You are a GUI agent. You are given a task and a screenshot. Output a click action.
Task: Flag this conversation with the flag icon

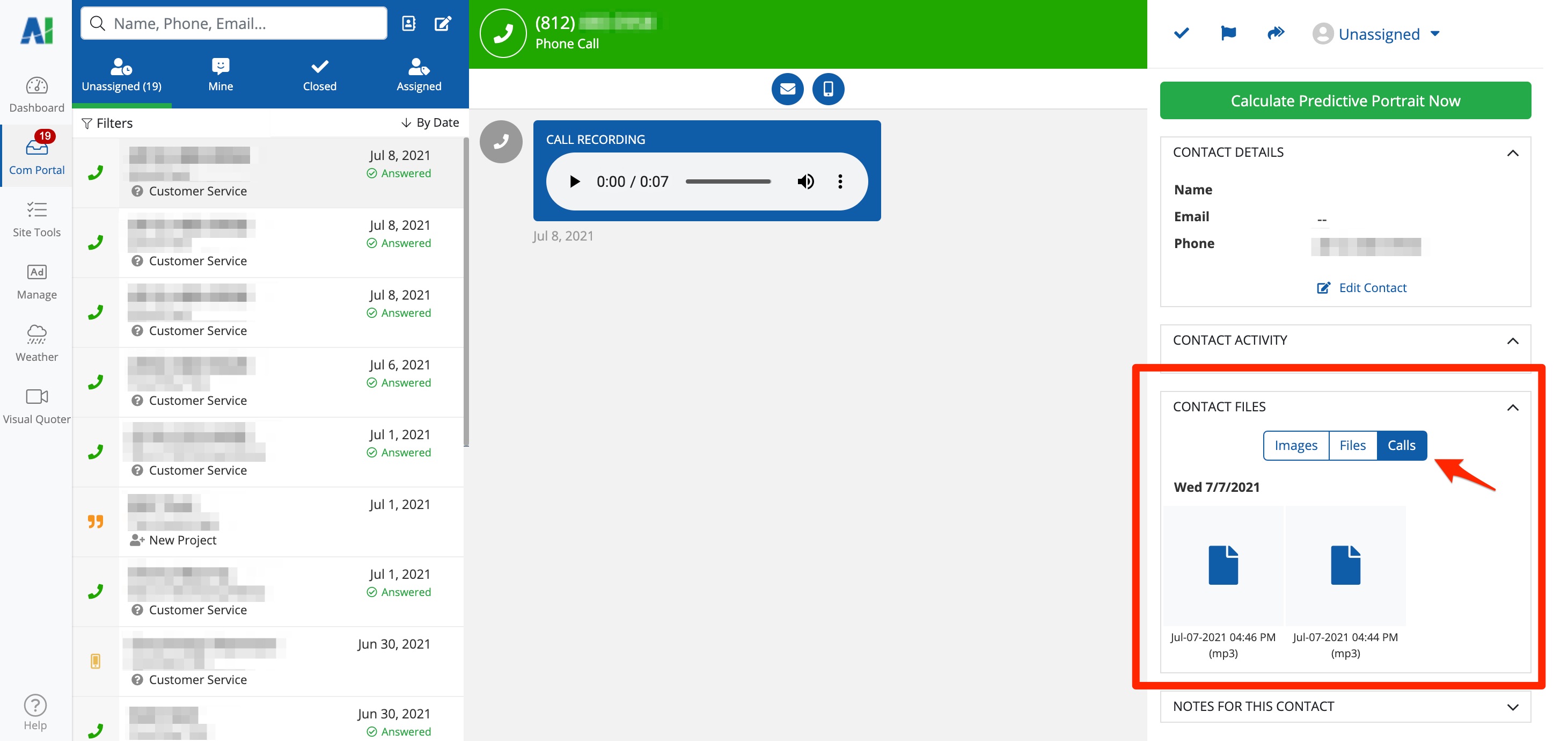pyautogui.click(x=1228, y=33)
